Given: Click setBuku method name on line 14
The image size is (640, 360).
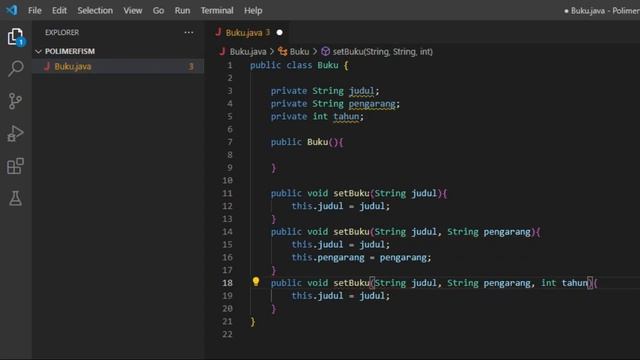Looking at the screenshot, I should (x=351, y=231).
